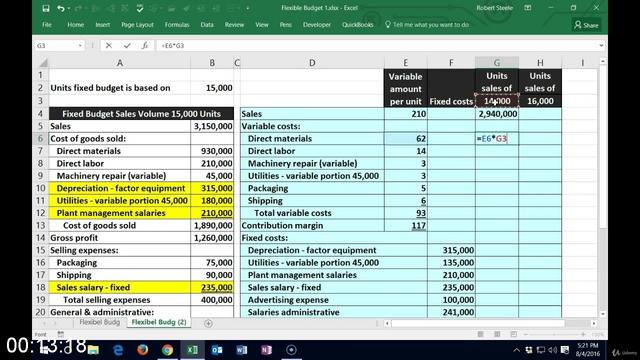
Task: Switch to the Home ribbon tab
Action: [76, 25]
